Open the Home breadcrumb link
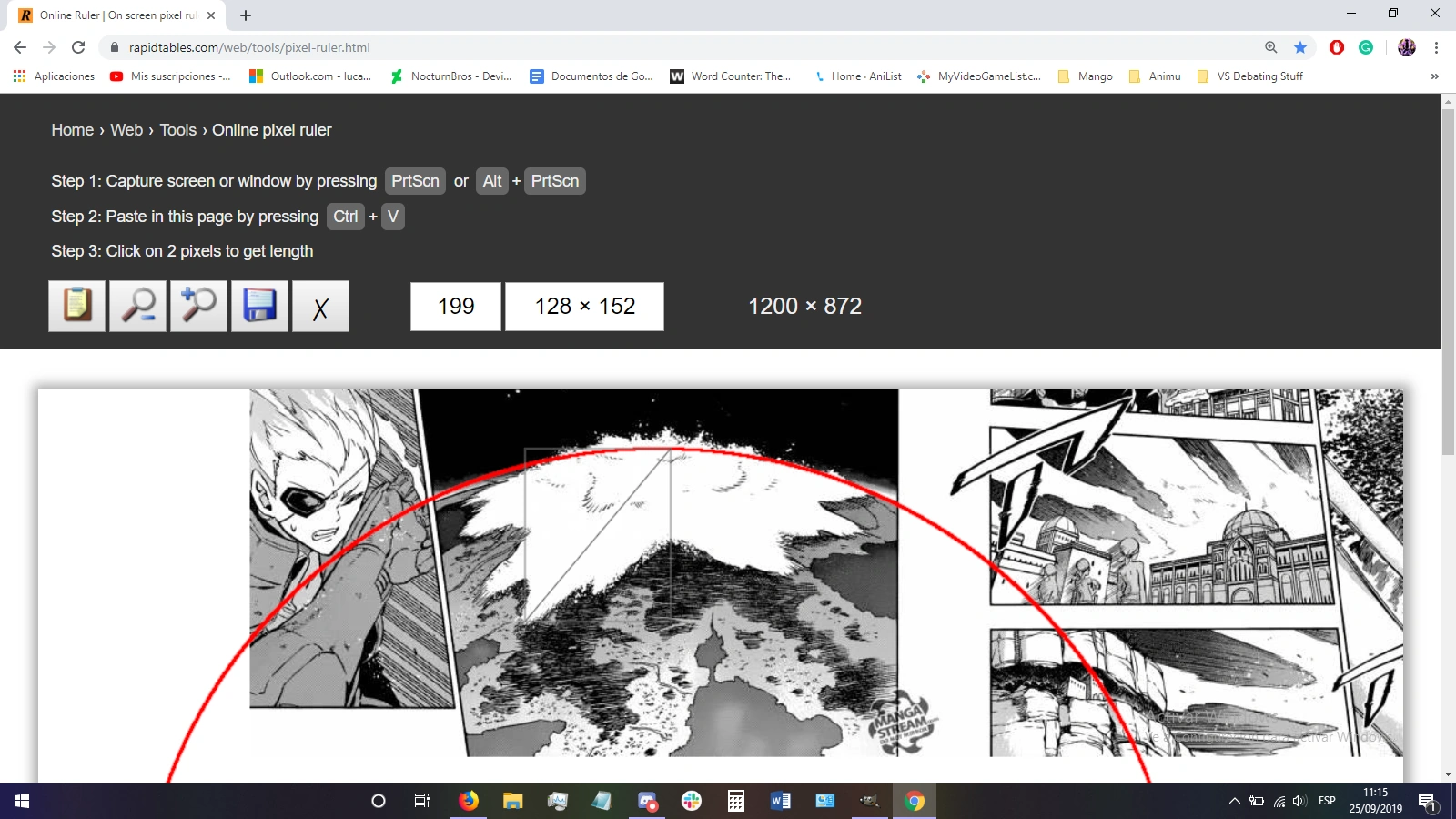The height and width of the screenshot is (819, 1456). pyautogui.click(x=73, y=130)
